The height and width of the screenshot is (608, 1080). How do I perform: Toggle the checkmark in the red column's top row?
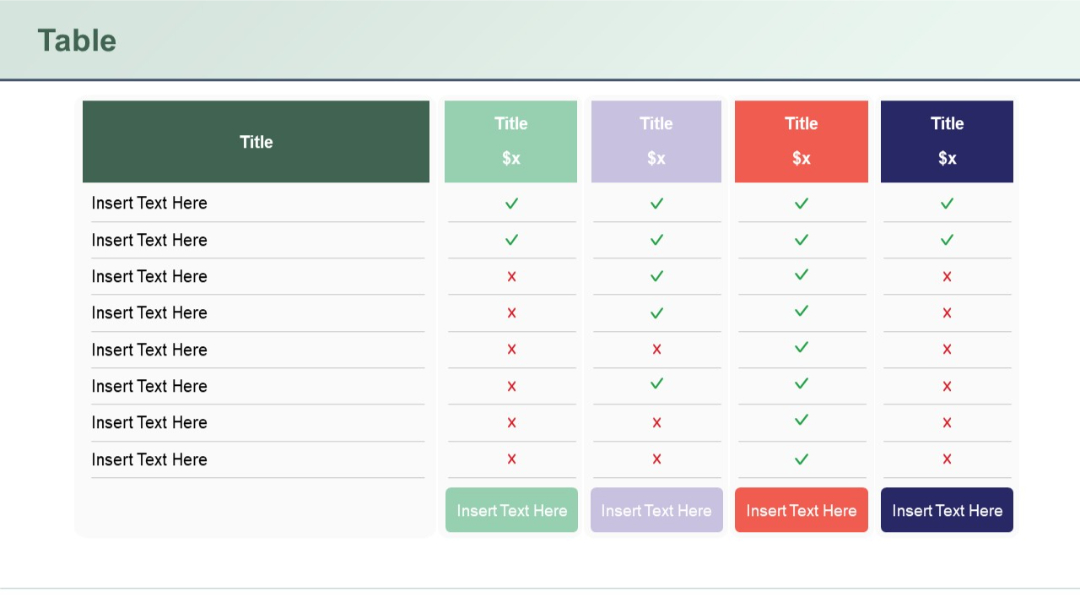[x=801, y=203]
